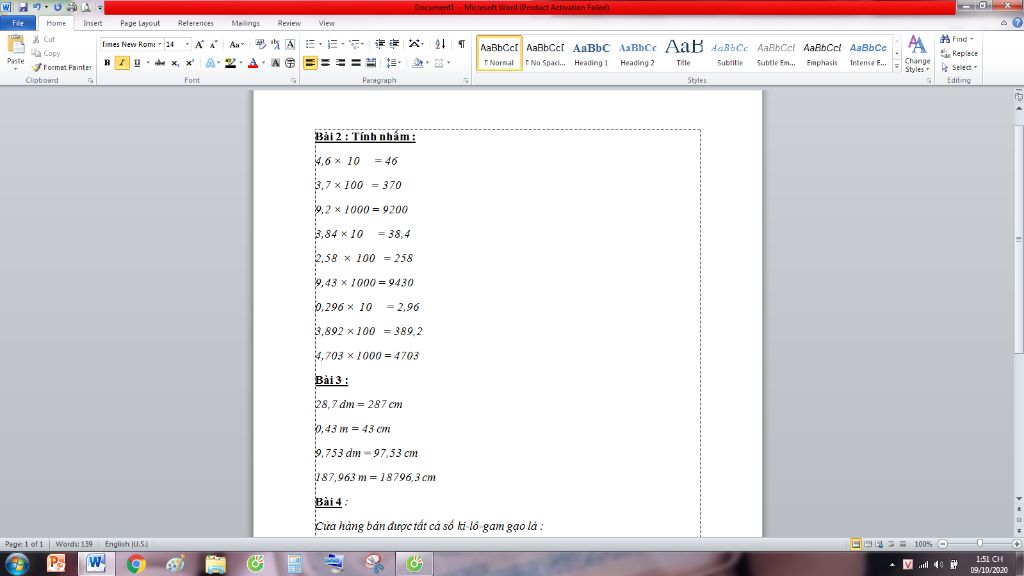
Task: Click the Select button in Editing
Action: [959, 67]
